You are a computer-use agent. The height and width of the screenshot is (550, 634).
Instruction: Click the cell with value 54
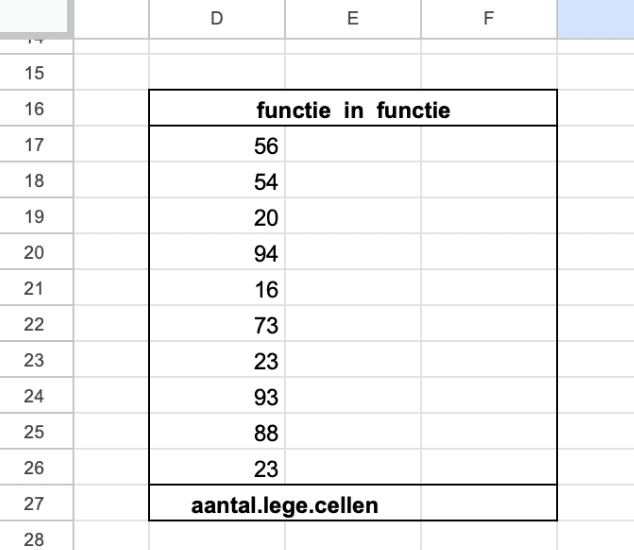point(217,181)
